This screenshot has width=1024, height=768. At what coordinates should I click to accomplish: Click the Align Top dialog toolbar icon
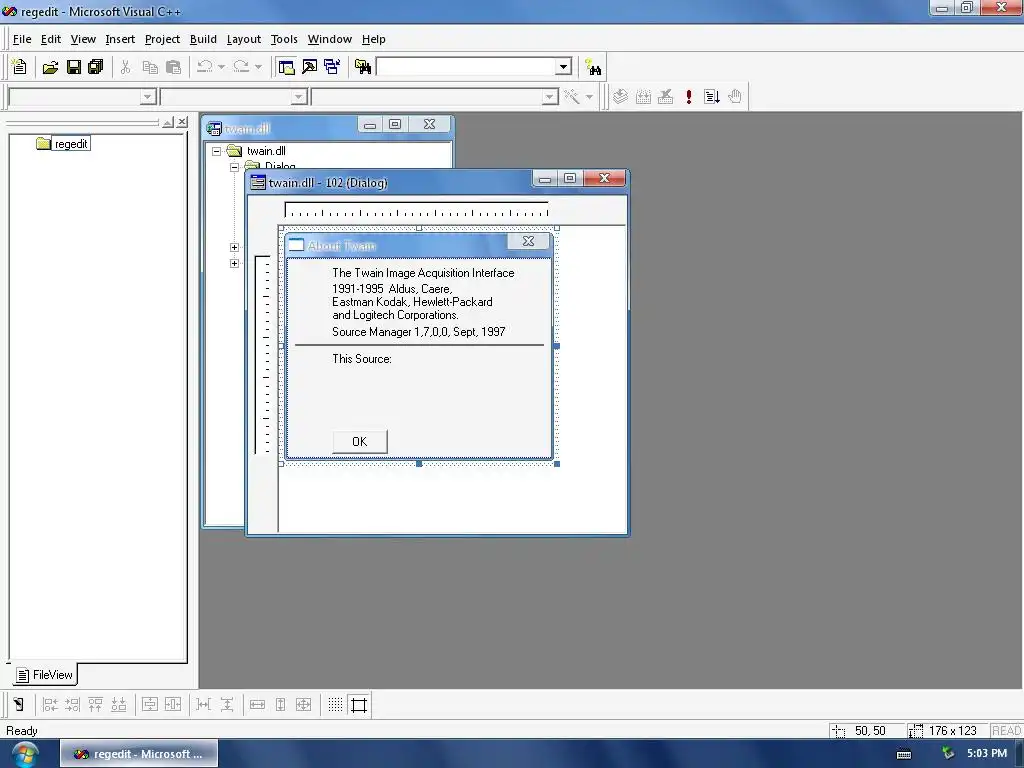tap(95, 705)
